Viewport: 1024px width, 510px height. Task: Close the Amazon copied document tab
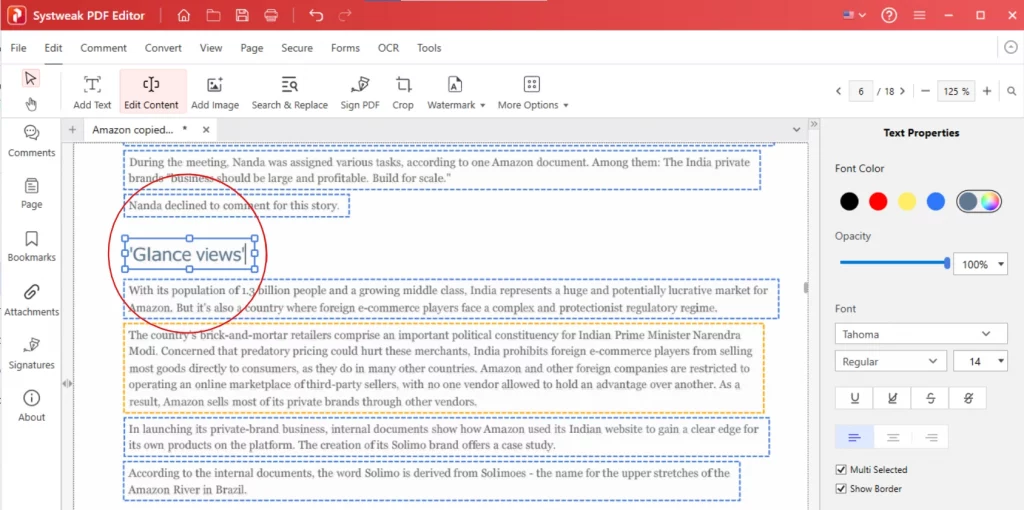(x=206, y=129)
